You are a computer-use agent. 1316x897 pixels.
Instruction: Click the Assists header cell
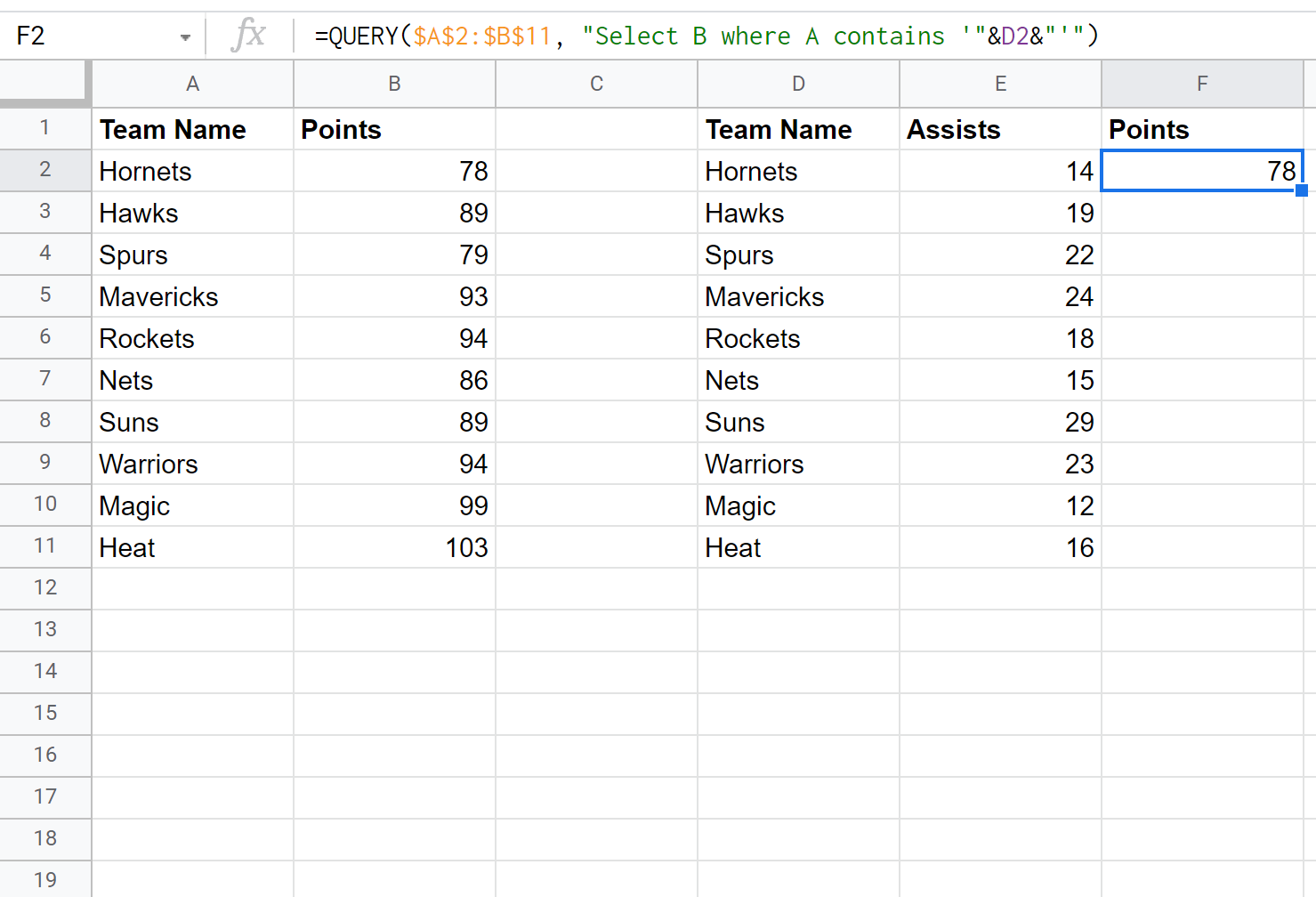[x=1000, y=129]
